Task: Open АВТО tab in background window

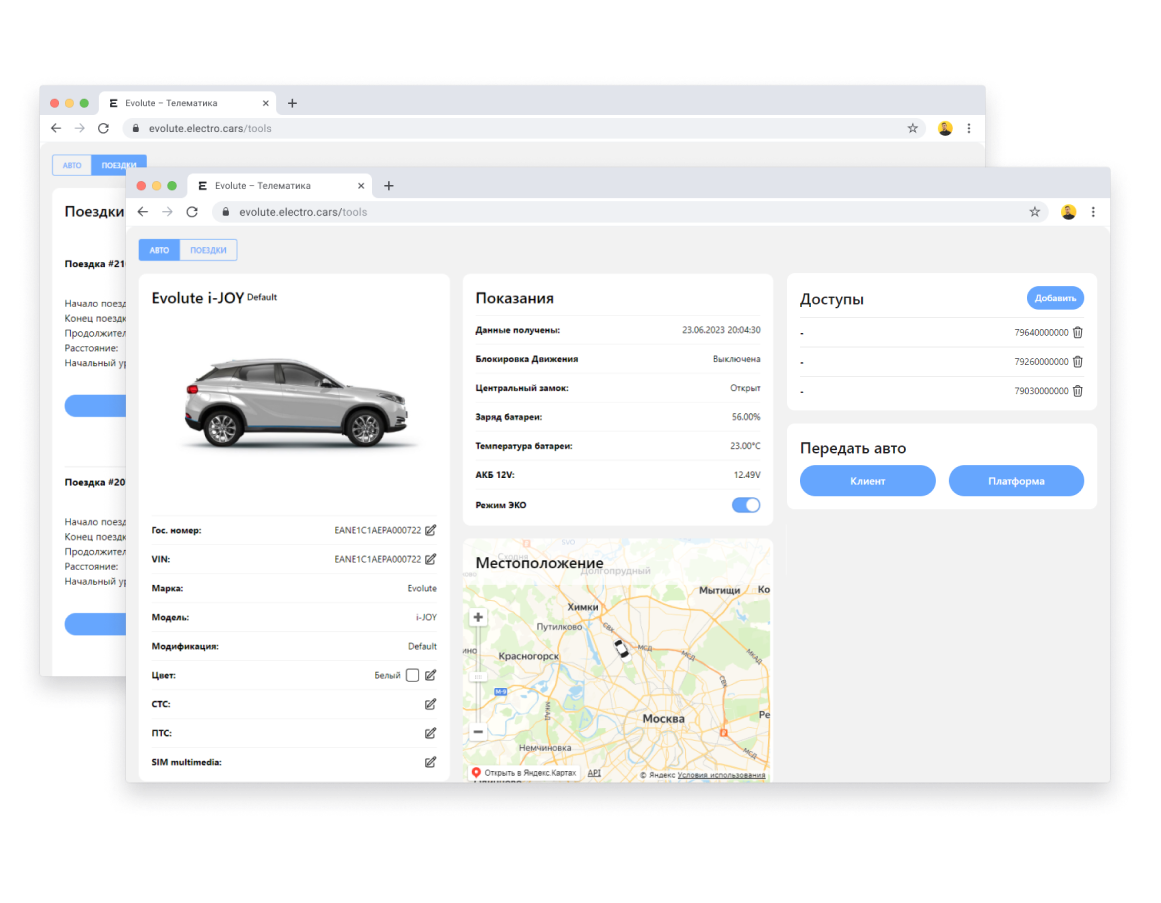Action: [72, 165]
